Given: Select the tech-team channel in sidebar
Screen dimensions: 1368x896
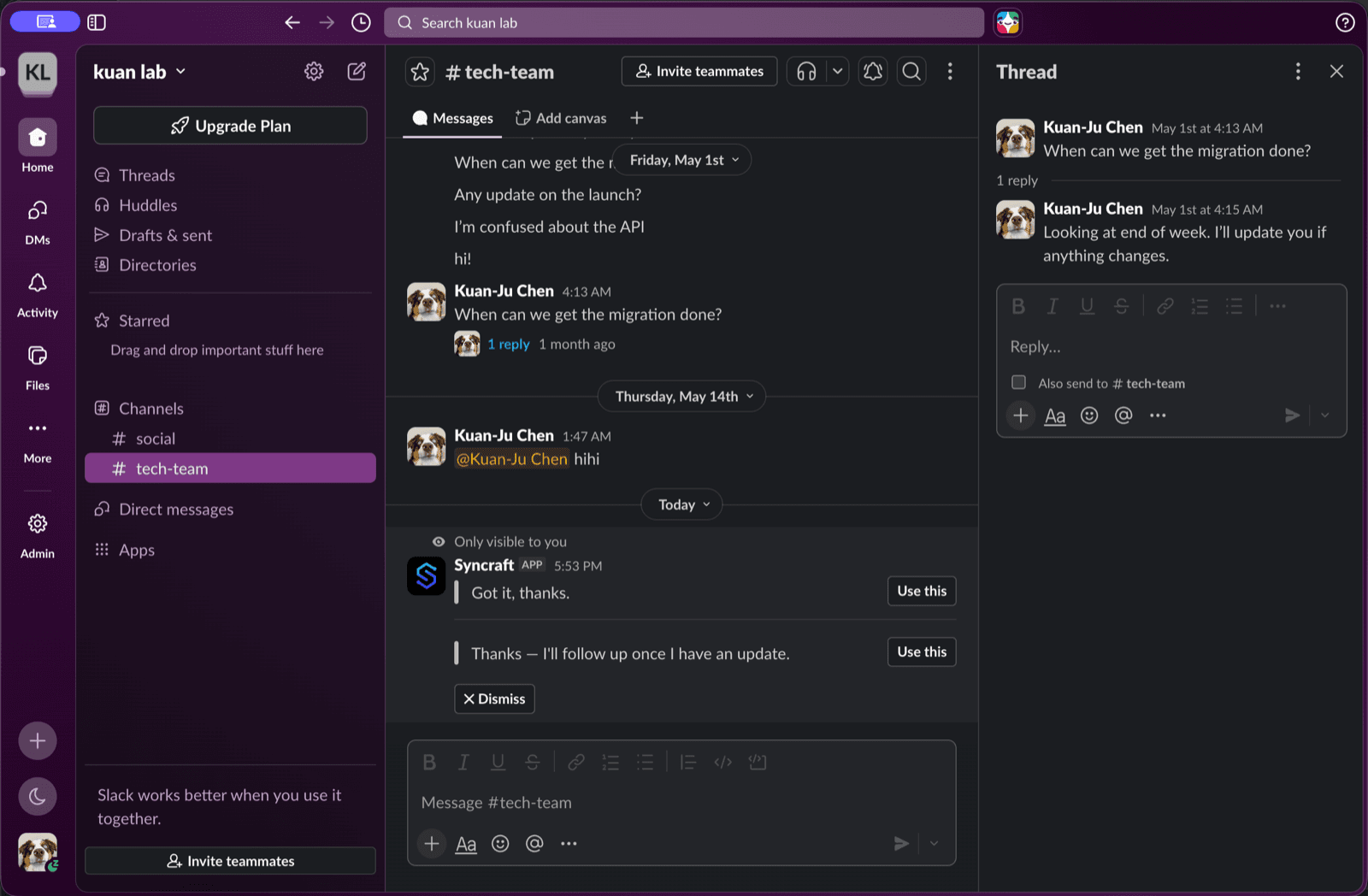Looking at the screenshot, I should pyautogui.click(x=231, y=469).
